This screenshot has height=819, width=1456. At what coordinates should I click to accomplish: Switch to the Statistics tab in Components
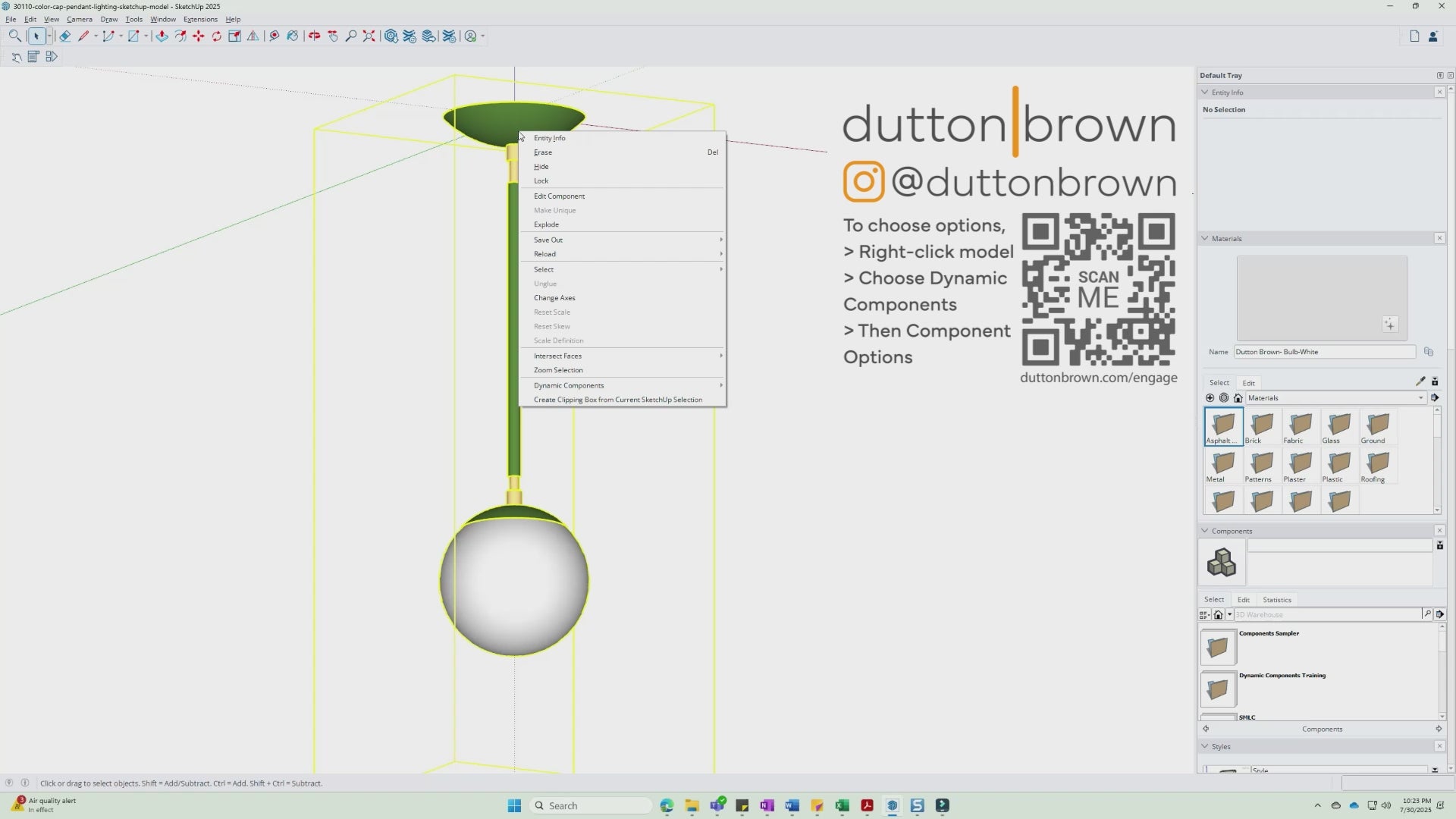pos(1277,599)
